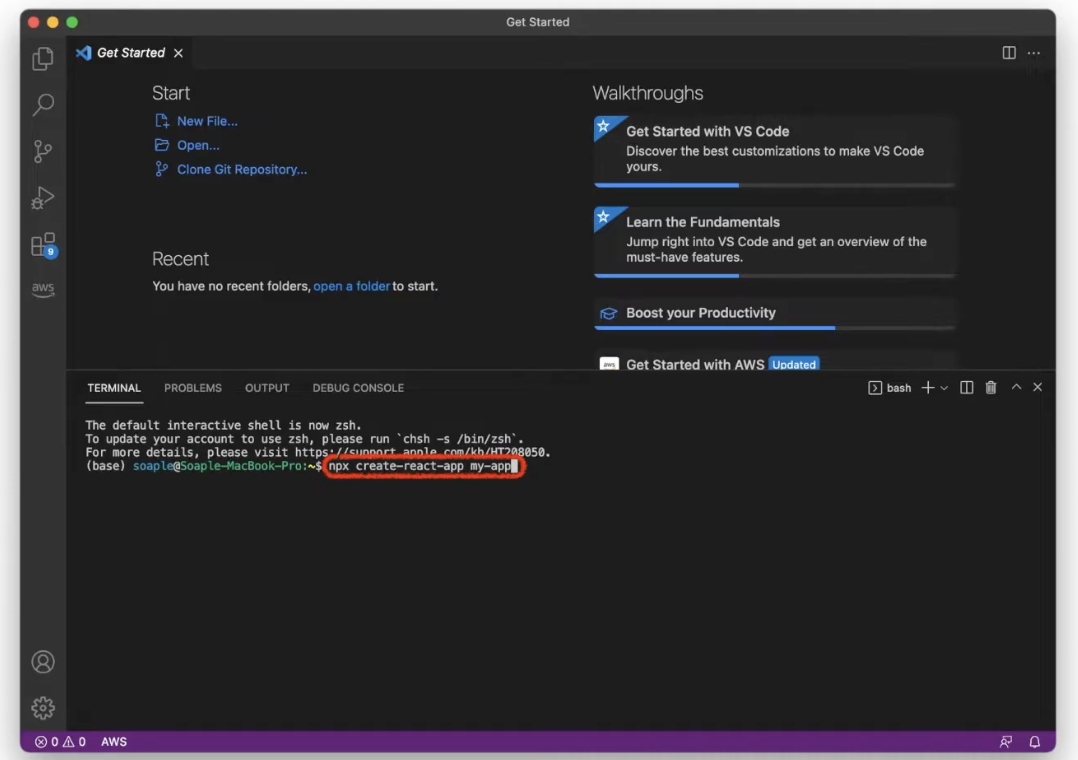Select the DEBUG CONSOLE tab
This screenshot has height=760, width=1078.
click(x=358, y=388)
